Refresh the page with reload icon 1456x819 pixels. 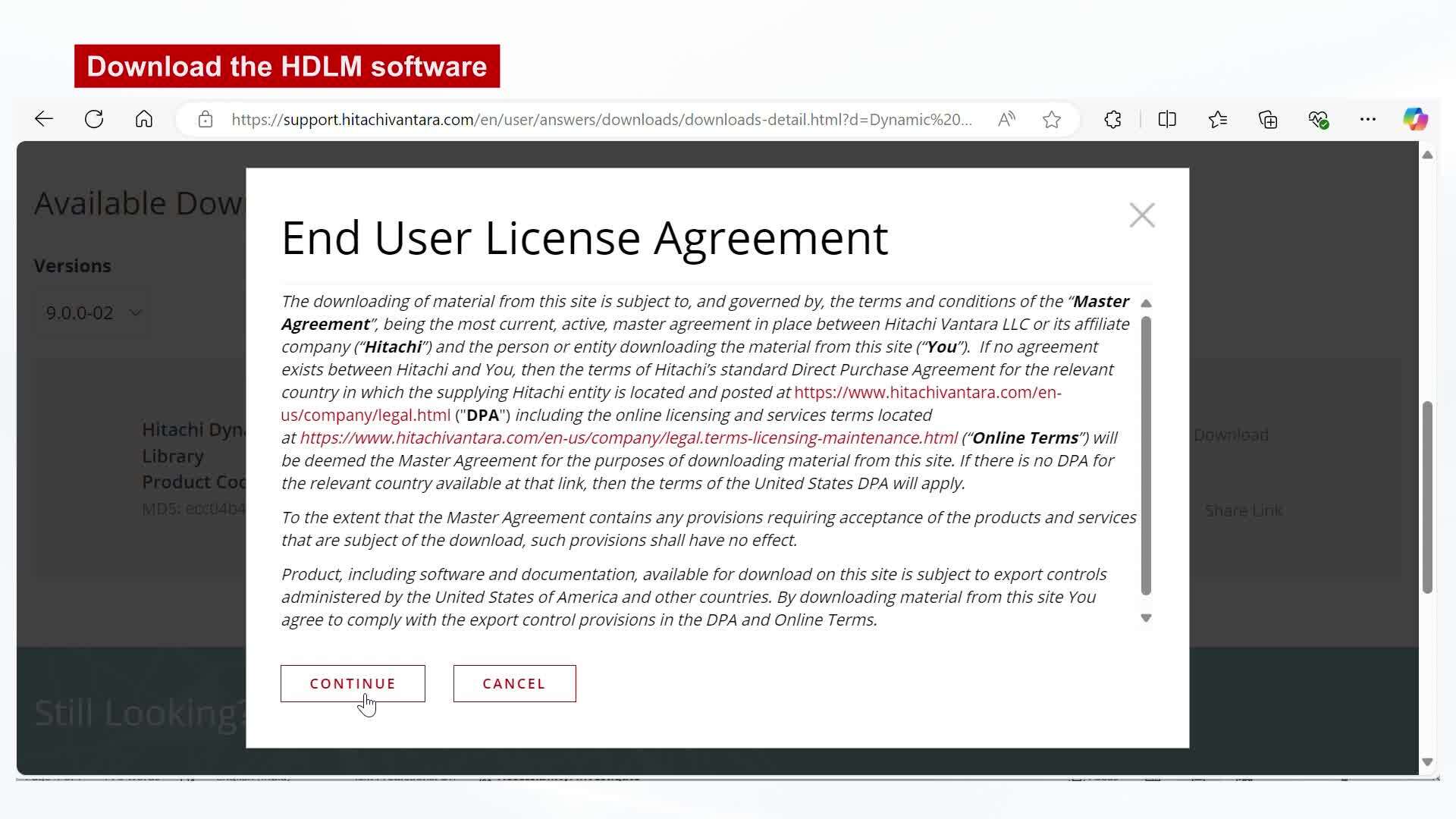coord(94,119)
